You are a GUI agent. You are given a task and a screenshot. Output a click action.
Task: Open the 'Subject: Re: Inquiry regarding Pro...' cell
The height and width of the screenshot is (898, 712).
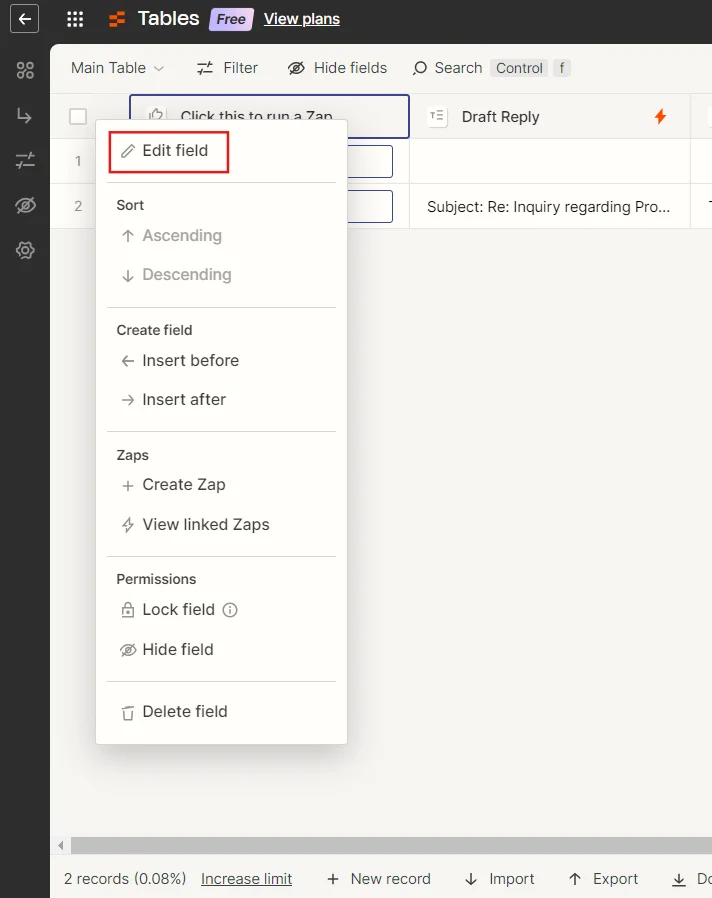coord(550,206)
